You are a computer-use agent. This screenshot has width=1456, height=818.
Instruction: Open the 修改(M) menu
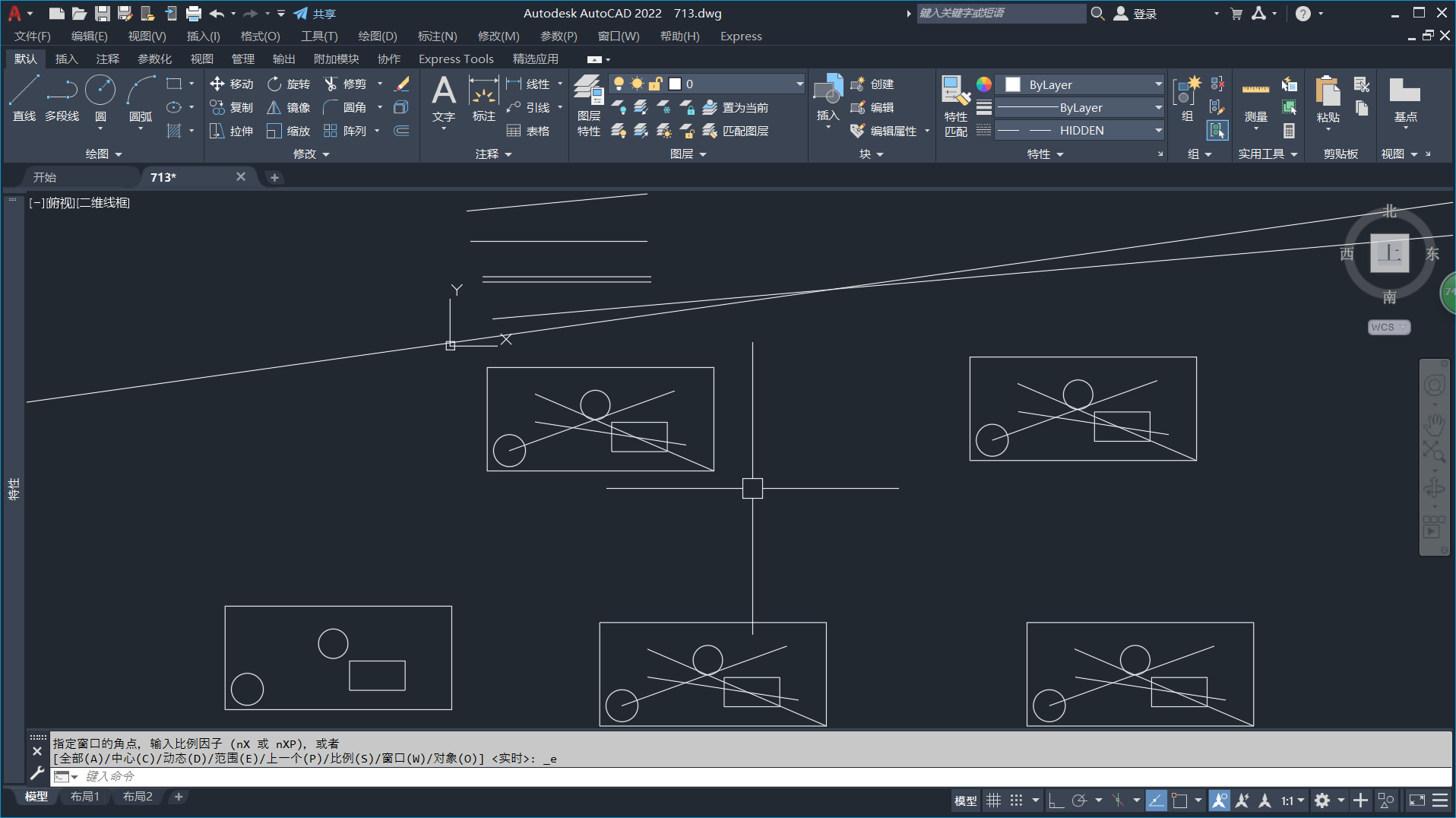coord(499,36)
